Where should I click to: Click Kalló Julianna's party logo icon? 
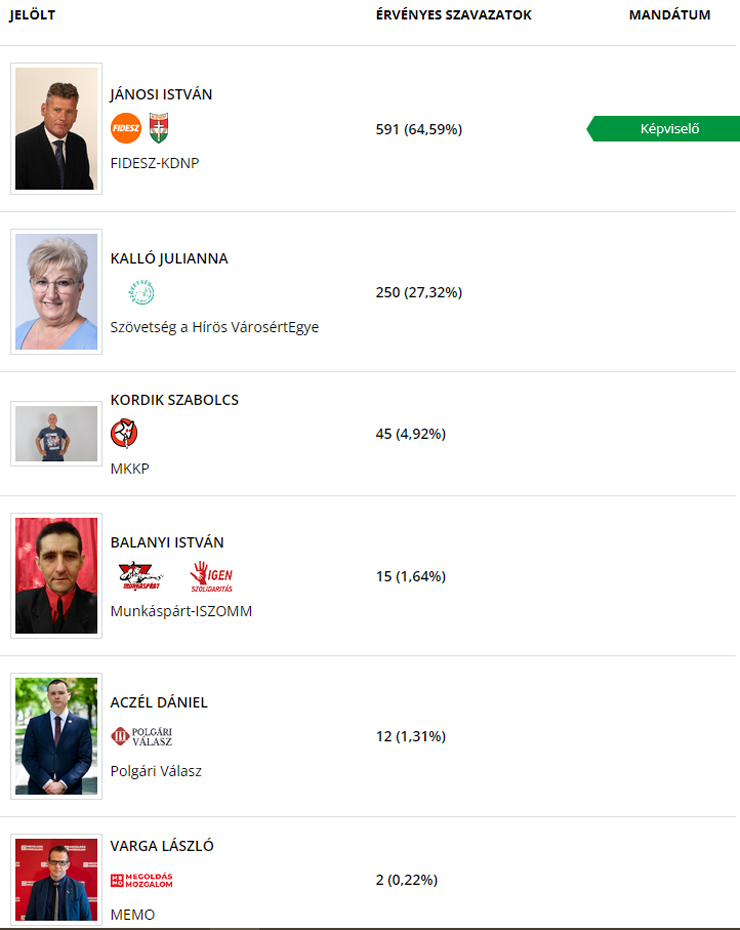[141, 292]
